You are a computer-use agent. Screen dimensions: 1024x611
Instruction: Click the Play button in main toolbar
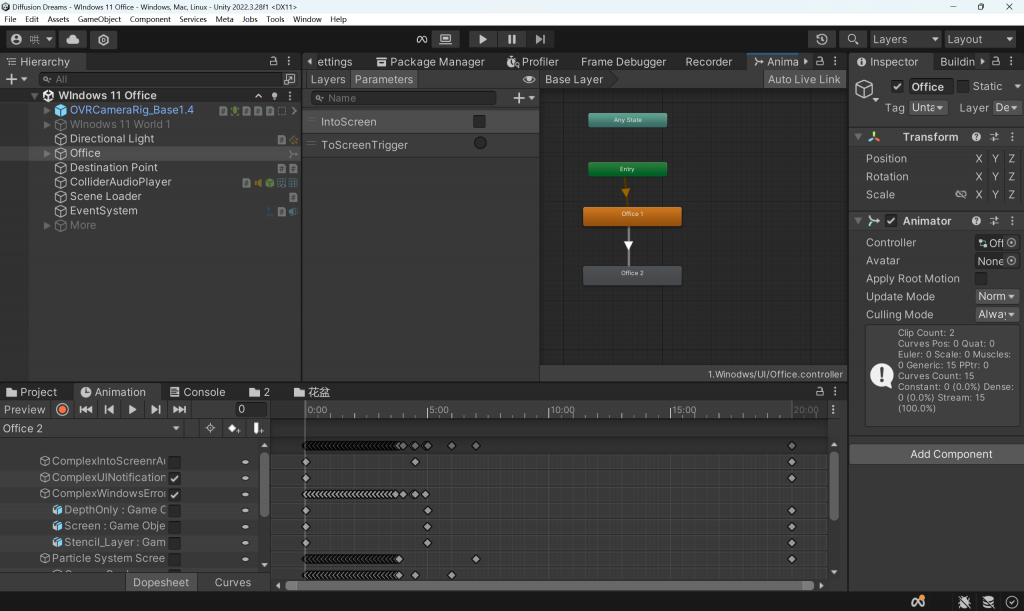(483, 39)
